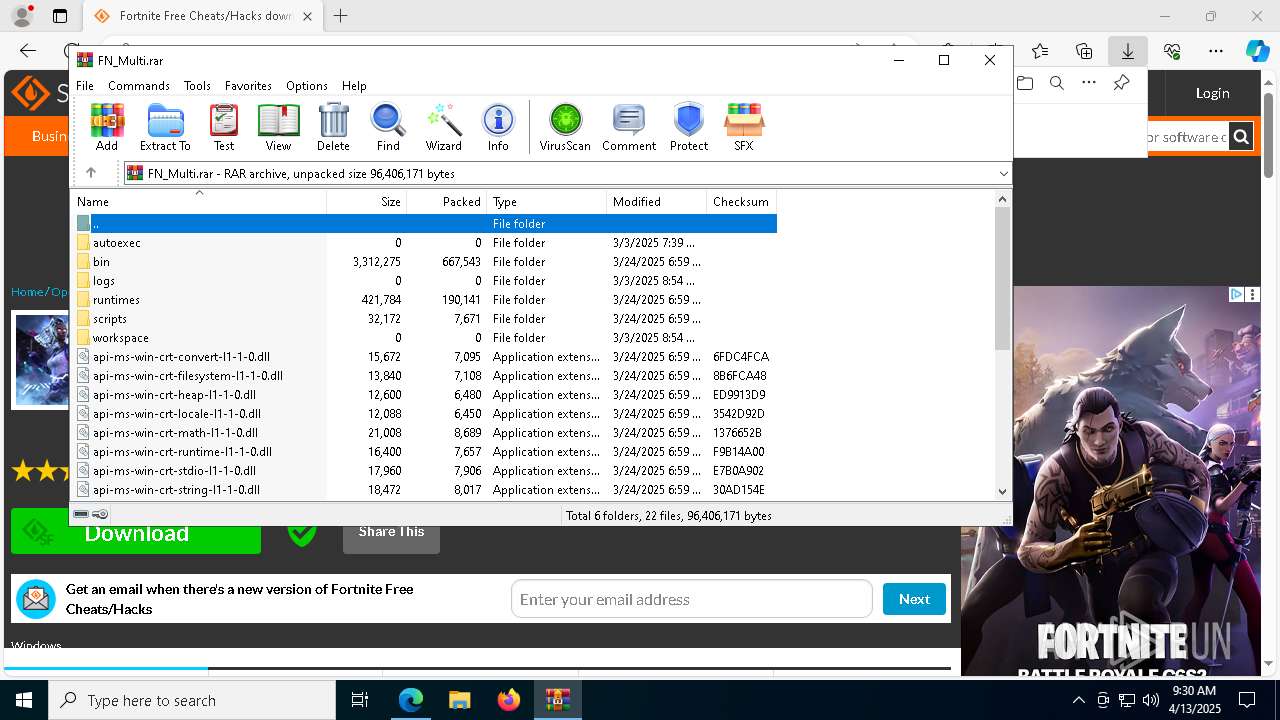Sort by the Packed column header
This screenshot has height=720, width=1280.
pyautogui.click(x=447, y=202)
